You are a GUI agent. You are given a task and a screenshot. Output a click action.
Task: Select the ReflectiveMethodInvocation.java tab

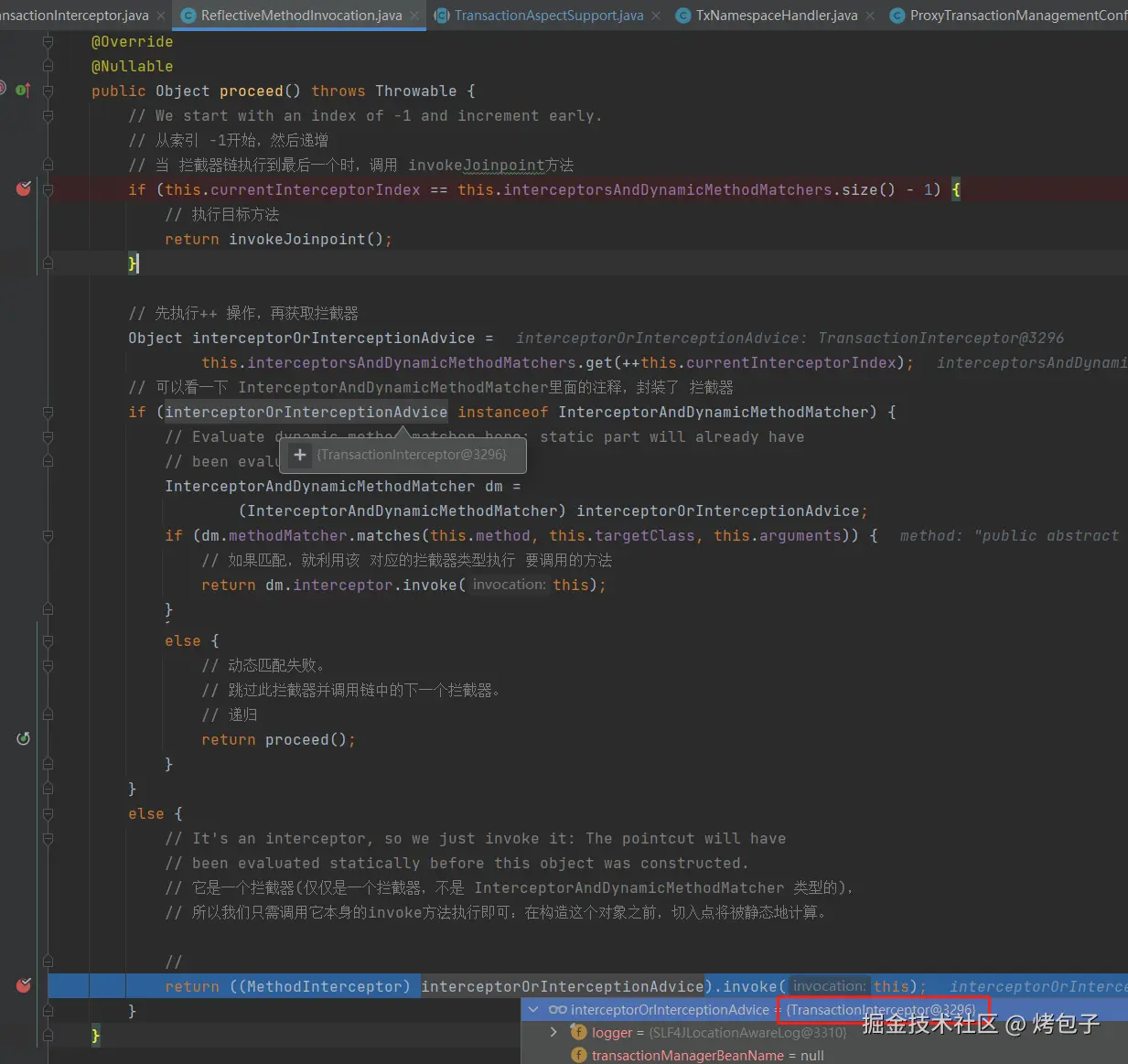click(301, 16)
